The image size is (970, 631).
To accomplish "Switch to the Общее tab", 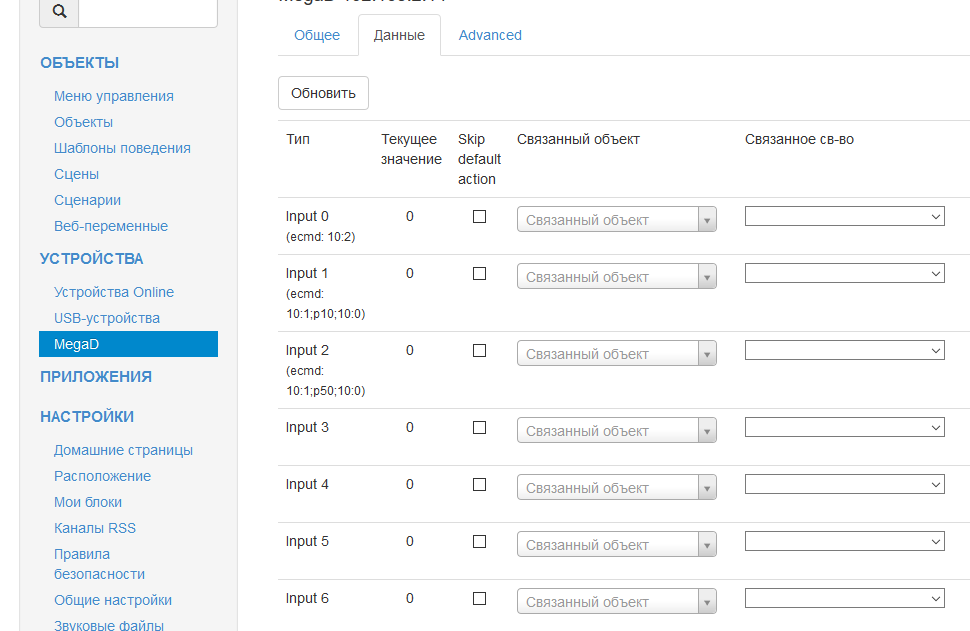I will (x=317, y=35).
